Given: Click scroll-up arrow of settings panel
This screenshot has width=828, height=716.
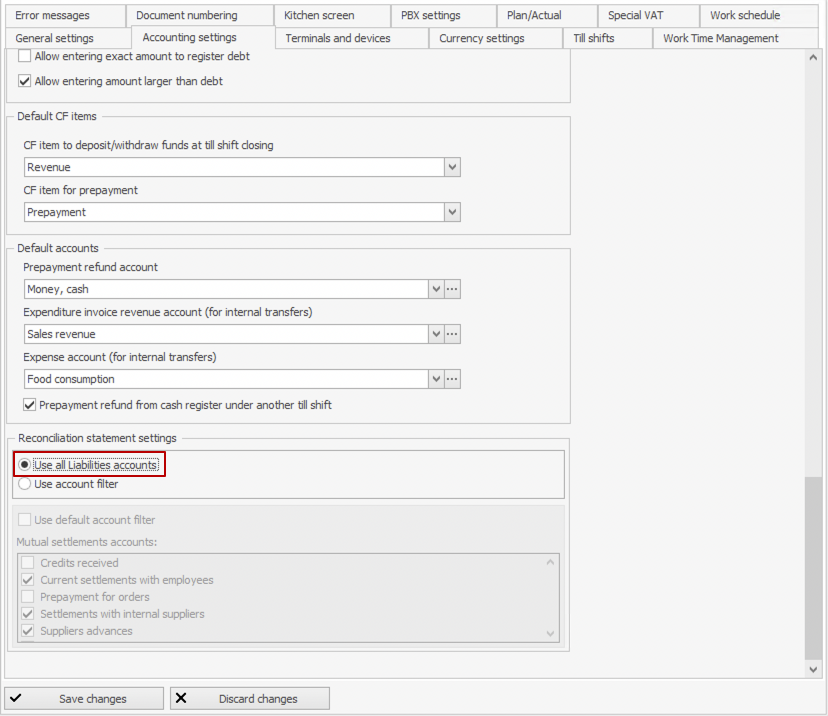Looking at the screenshot, I should click(x=814, y=58).
